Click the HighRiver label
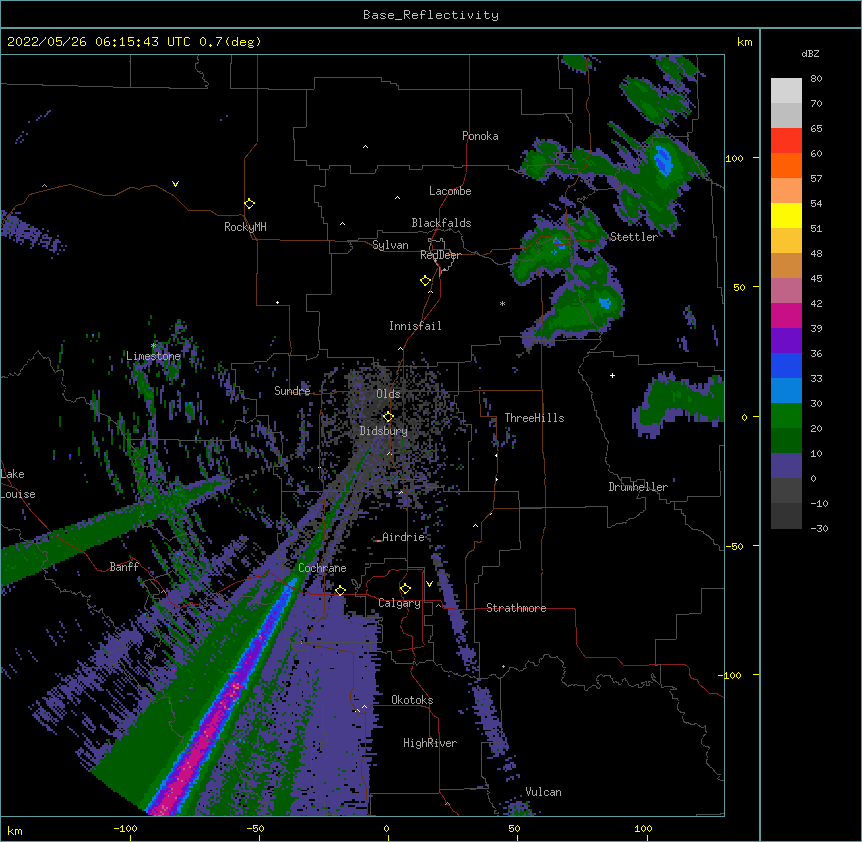Viewport: 862px width, 842px height. pyautogui.click(x=430, y=743)
